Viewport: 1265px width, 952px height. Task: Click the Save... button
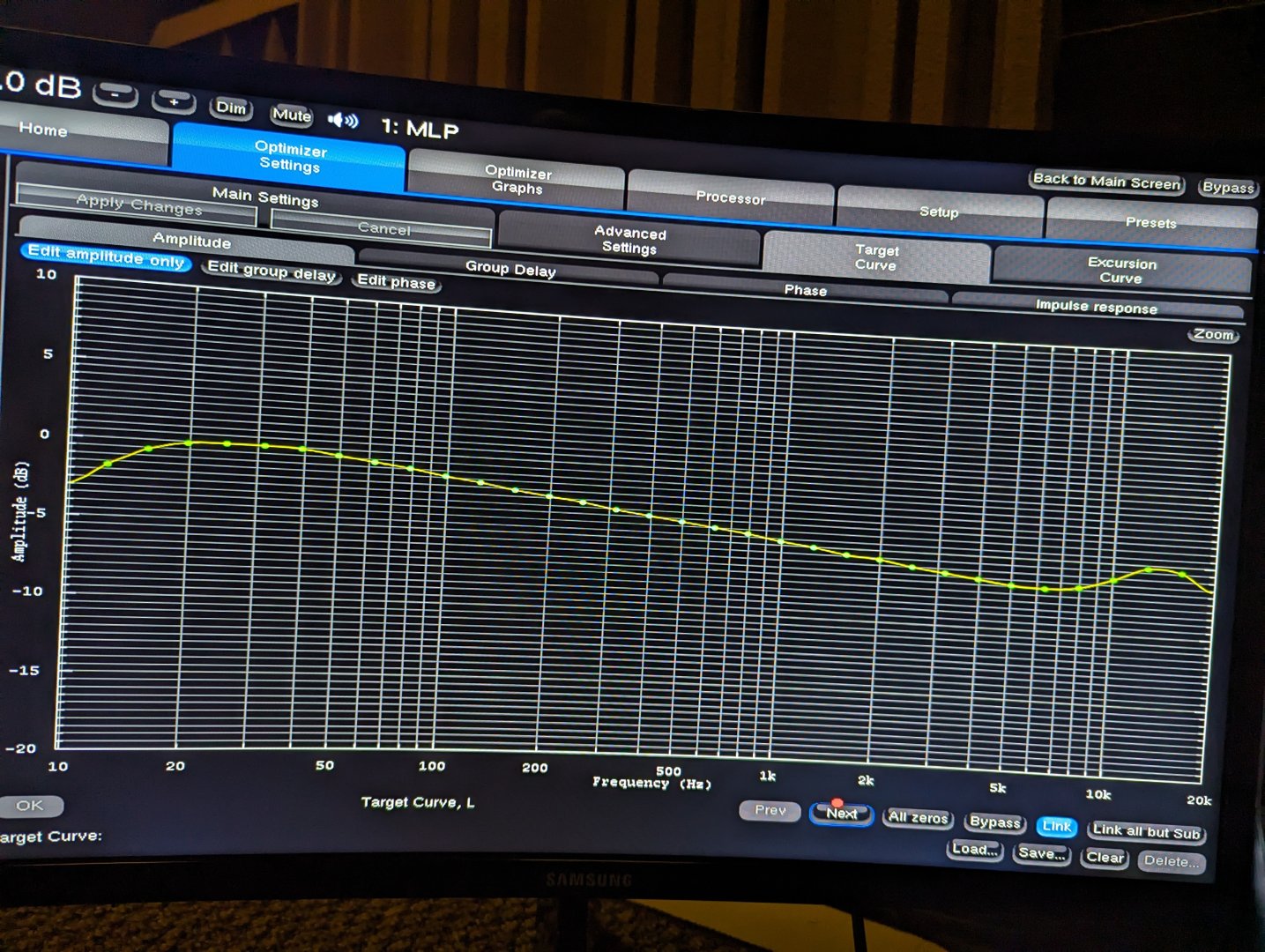pyautogui.click(x=1042, y=853)
